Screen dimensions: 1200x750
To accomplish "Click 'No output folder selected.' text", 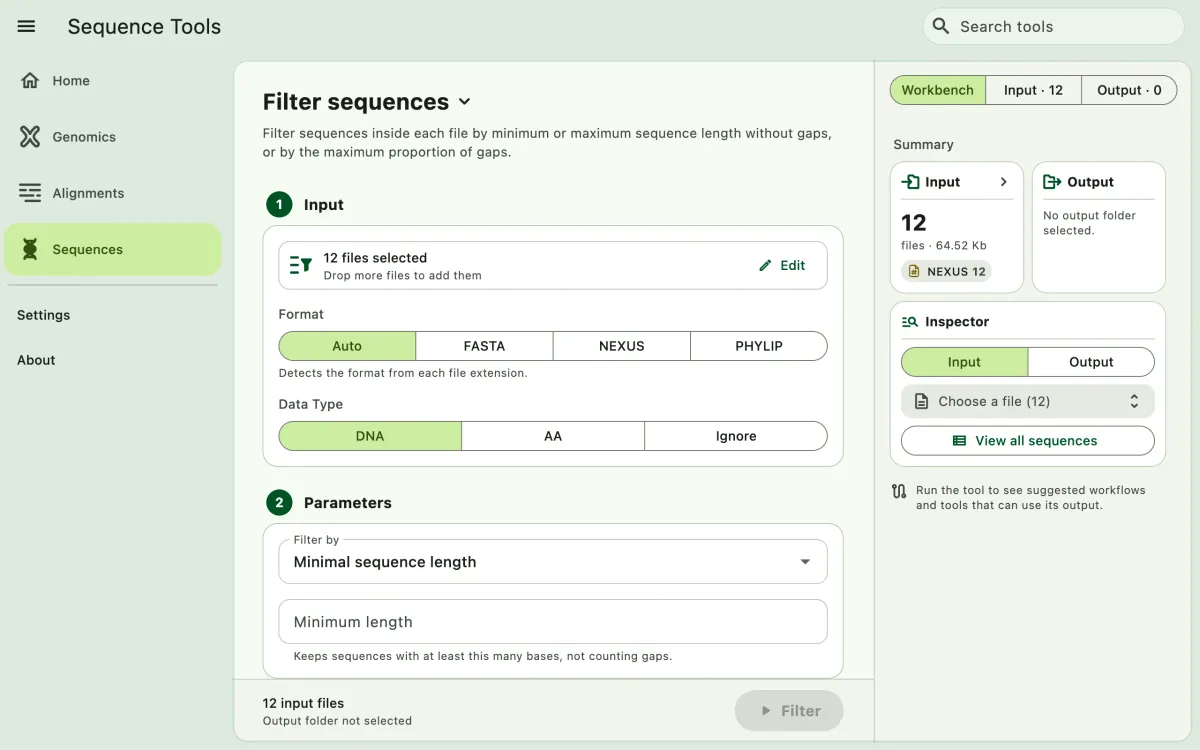I will (x=1090, y=223).
